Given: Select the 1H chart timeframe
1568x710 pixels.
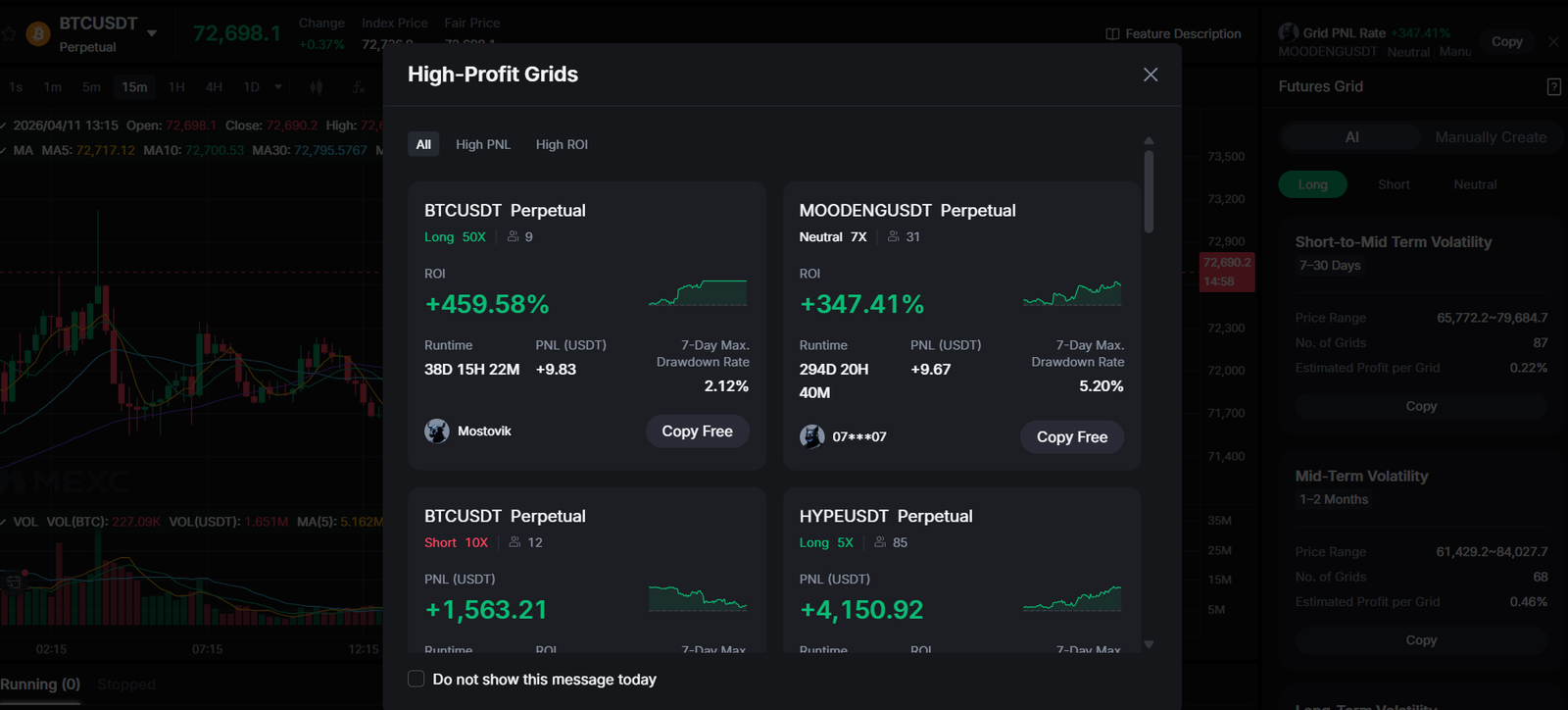Looking at the screenshot, I should click(x=175, y=87).
